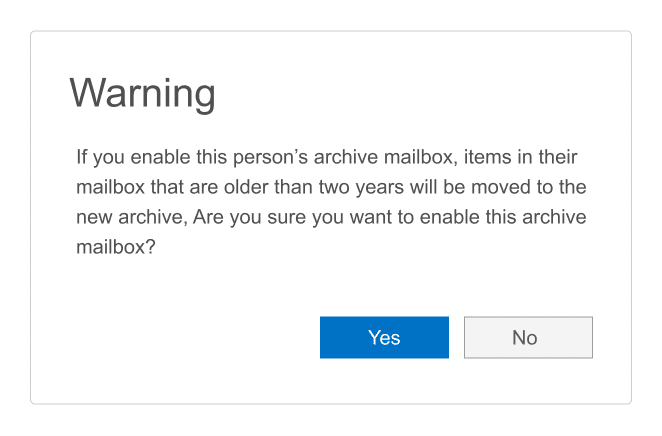This screenshot has width=662, height=436.
Task: Click the Warning heading
Action: click(x=142, y=93)
